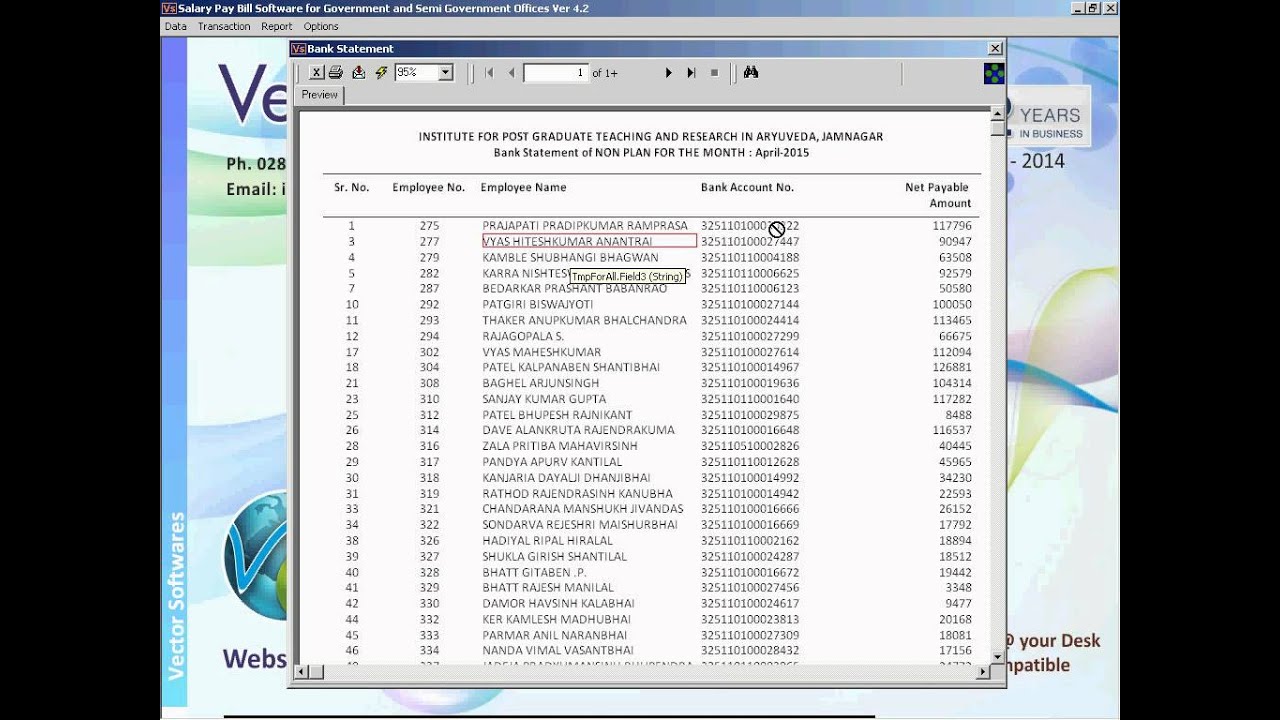Search text using the binoculars icon
This screenshot has height=720, width=1280.
click(751, 72)
